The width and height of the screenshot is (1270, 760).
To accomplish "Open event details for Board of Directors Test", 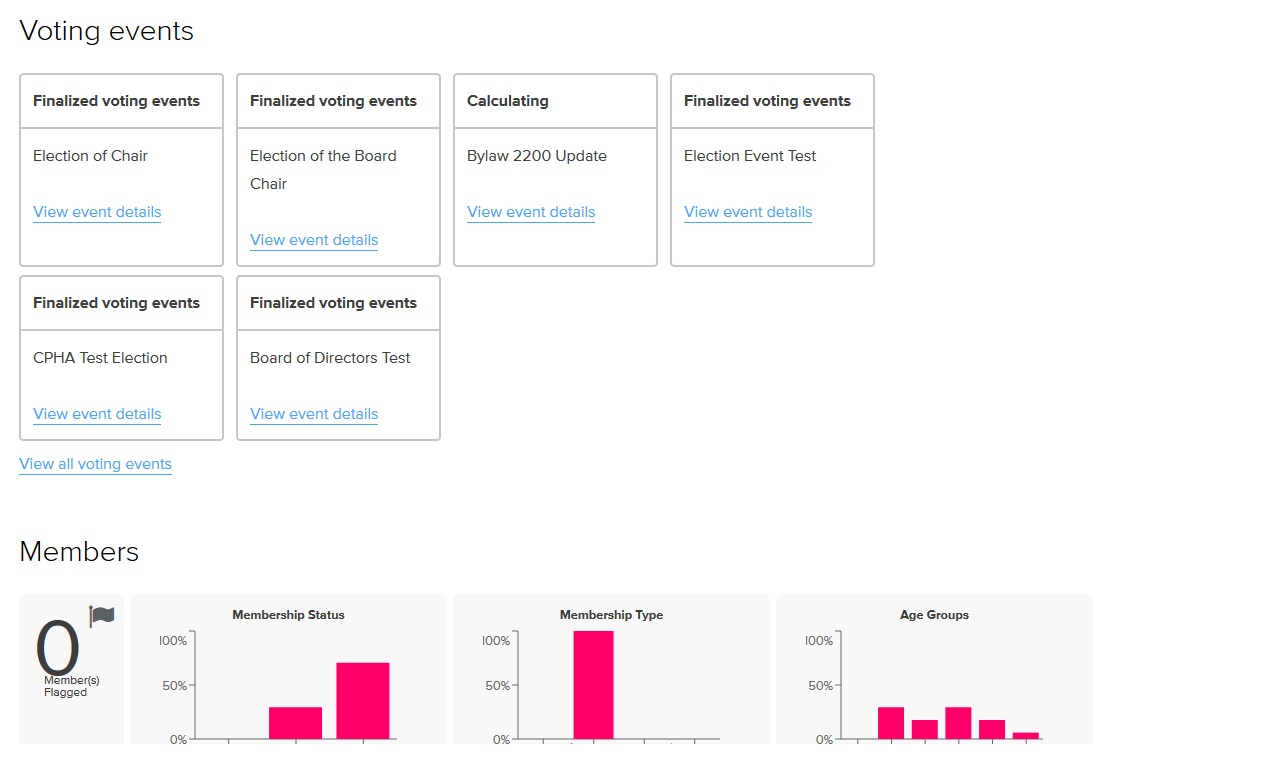I will 313,414.
